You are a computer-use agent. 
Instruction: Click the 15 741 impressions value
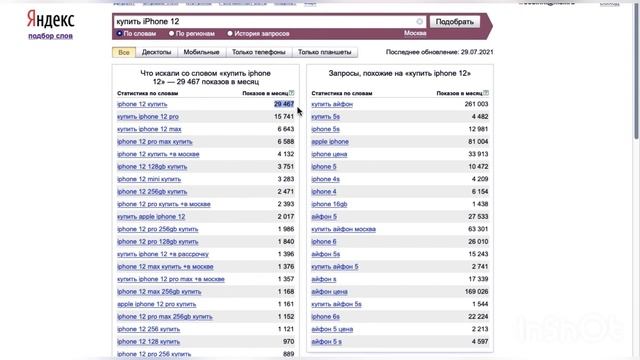tap(284, 117)
